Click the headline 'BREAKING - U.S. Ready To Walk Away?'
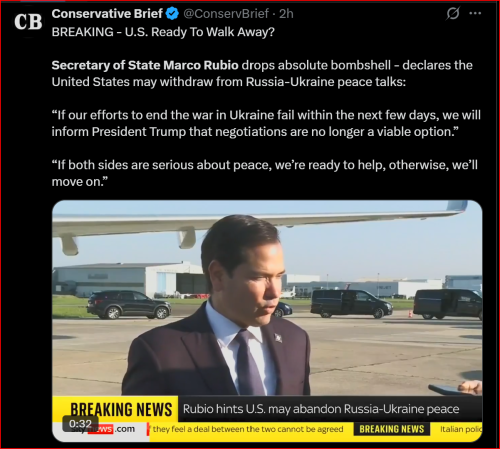Viewport: 500px width, 449px height. coord(163,32)
